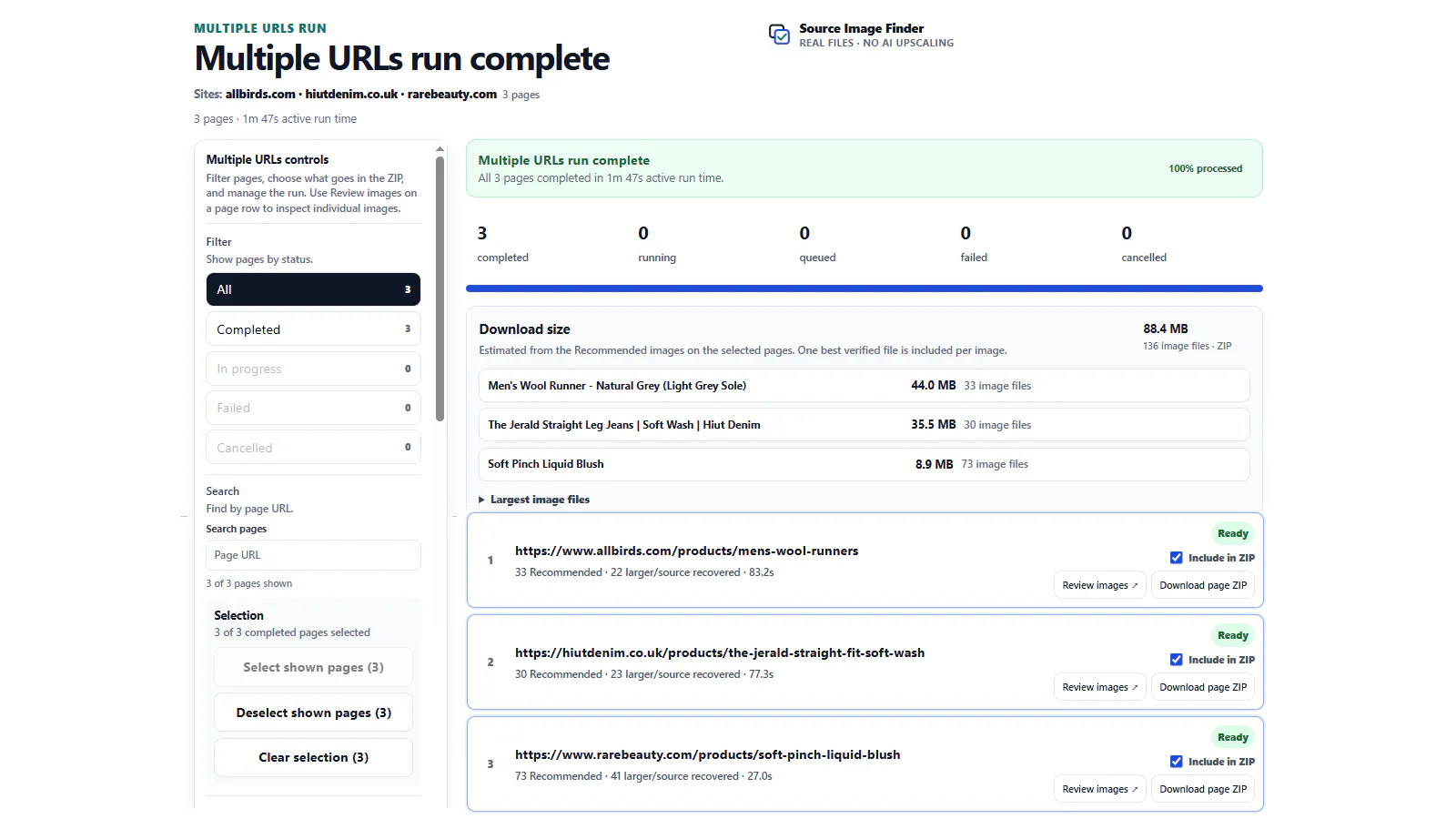The height and width of the screenshot is (819, 1456).
Task: Open the hiutdenim the-jerald-straight-fit URL
Action: (x=720, y=652)
